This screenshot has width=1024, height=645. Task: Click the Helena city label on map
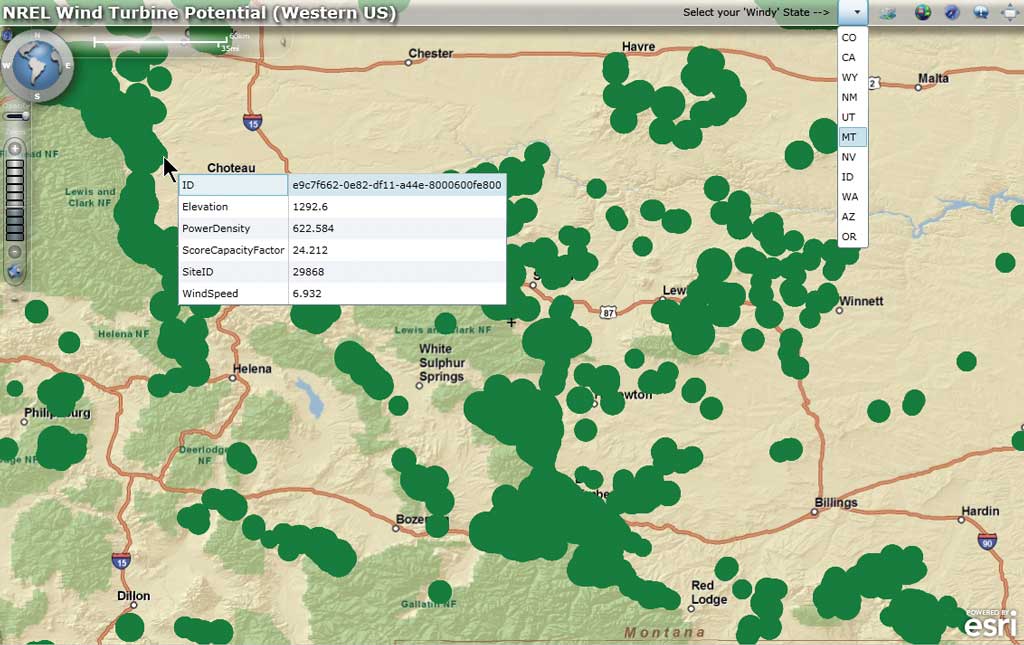point(252,369)
